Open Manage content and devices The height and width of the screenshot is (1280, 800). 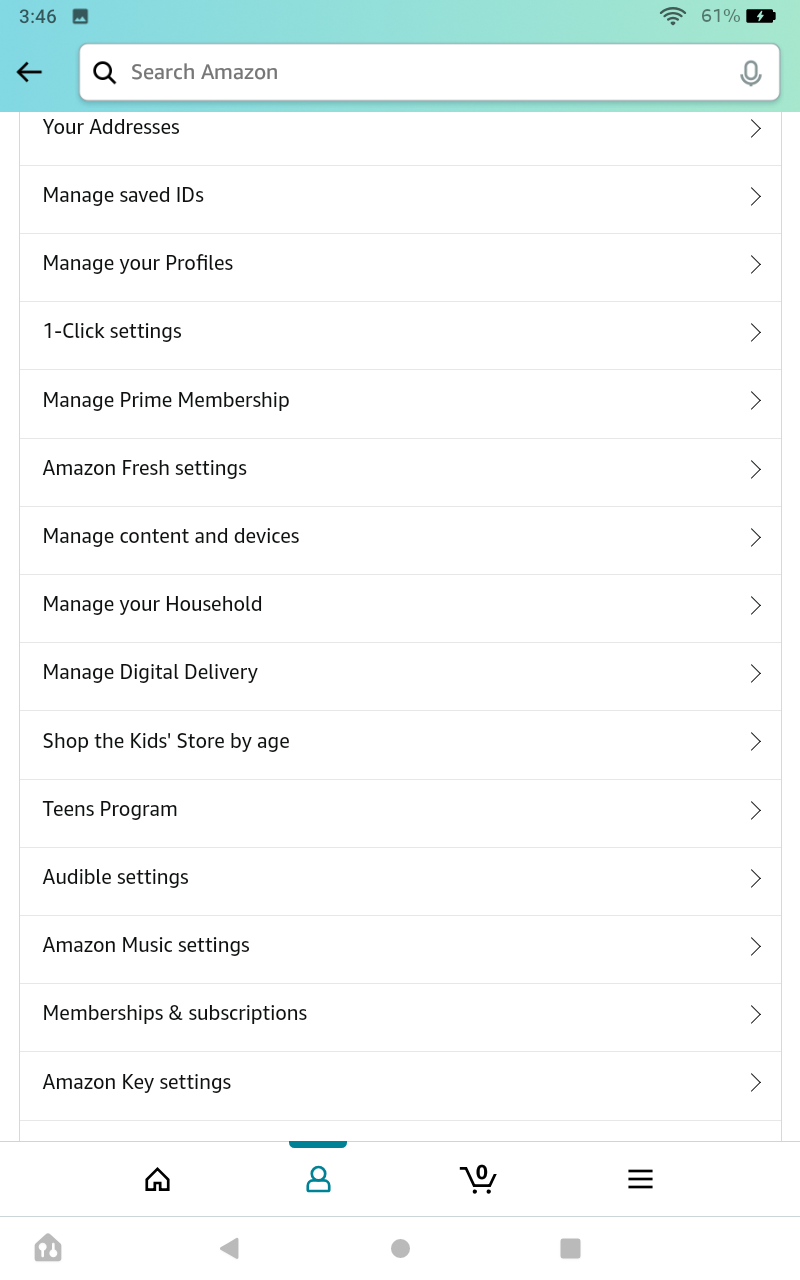pyautogui.click(x=171, y=537)
